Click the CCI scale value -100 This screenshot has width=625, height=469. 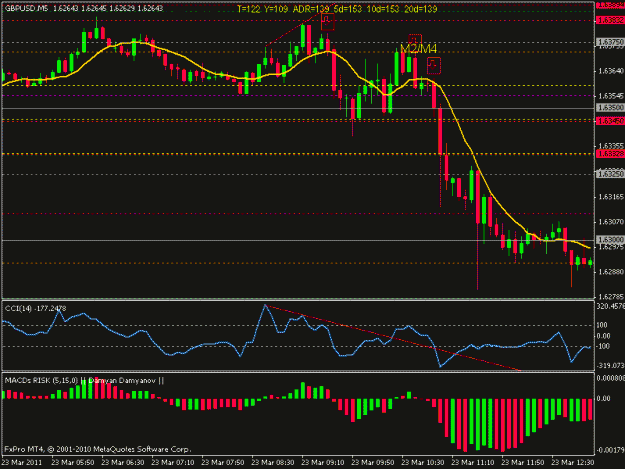click(603, 346)
